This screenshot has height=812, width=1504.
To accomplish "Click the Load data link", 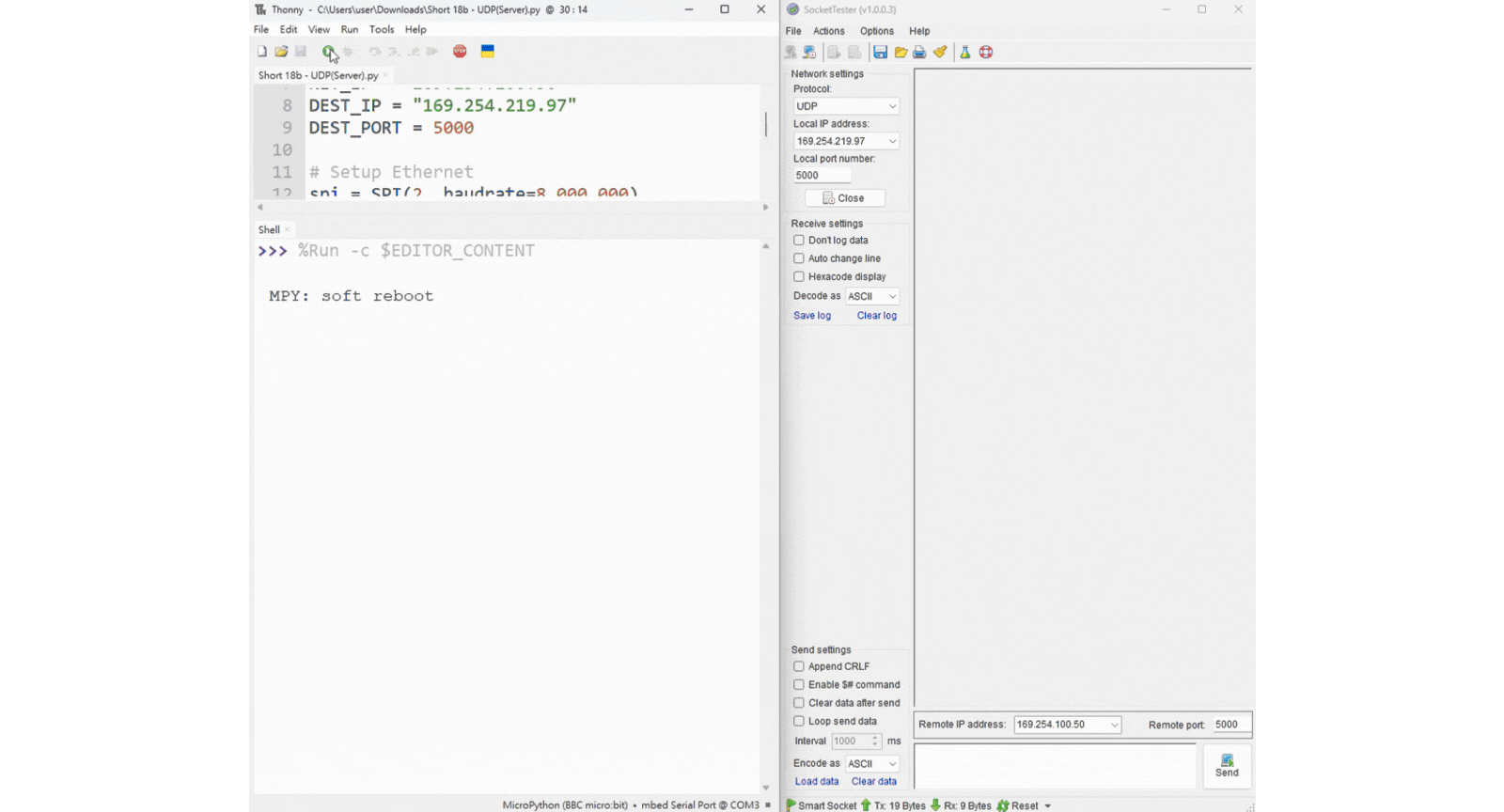I will tap(817, 782).
